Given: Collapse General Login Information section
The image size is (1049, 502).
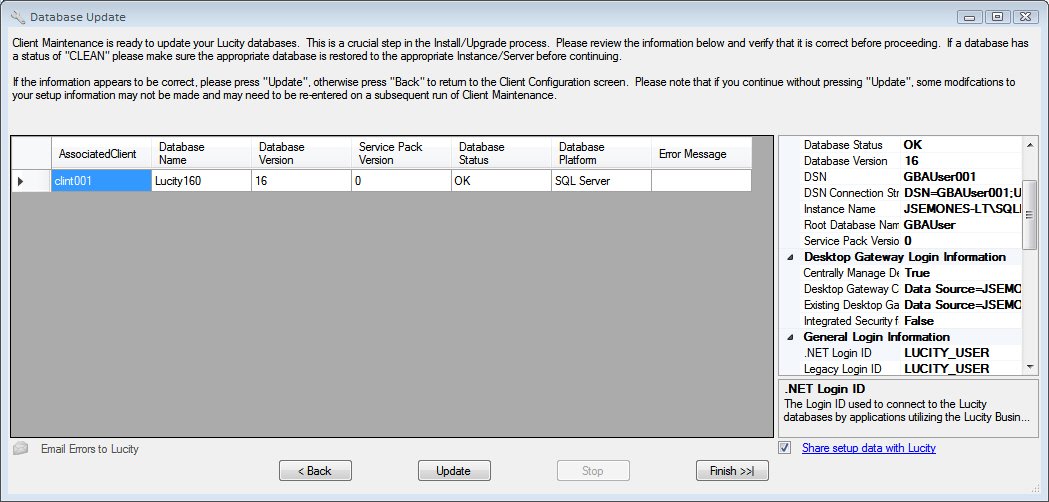Looking at the screenshot, I should (789, 337).
